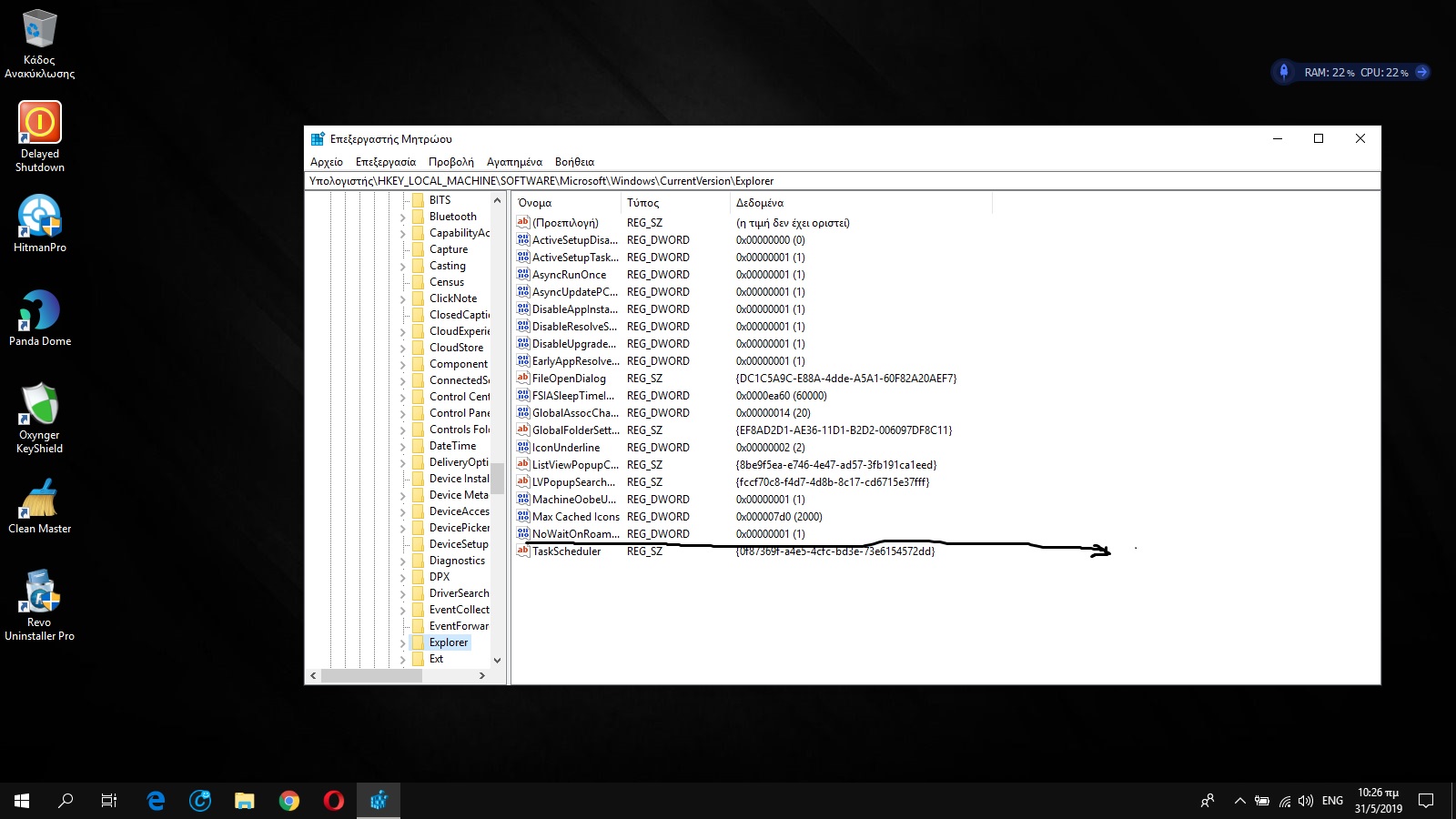The width and height of the screenshot is (1456, 819).
Task: Click the battery tray icon
Action: pos(1262,801)
